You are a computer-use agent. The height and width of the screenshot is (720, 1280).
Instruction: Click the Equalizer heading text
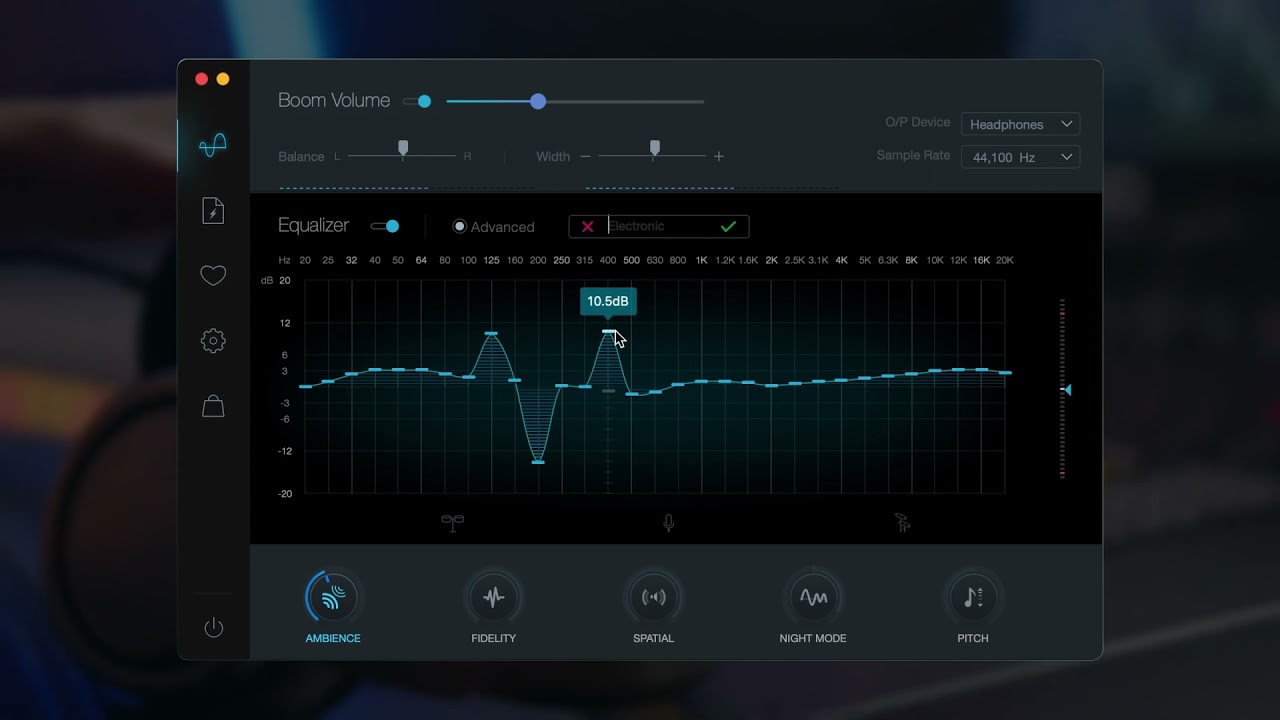[313, 226]
